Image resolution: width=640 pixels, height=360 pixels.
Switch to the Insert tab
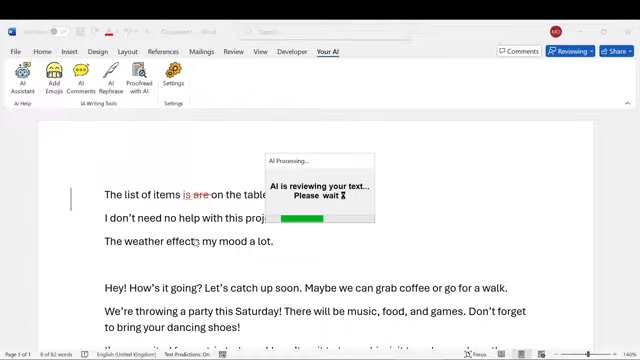(69, 51)
